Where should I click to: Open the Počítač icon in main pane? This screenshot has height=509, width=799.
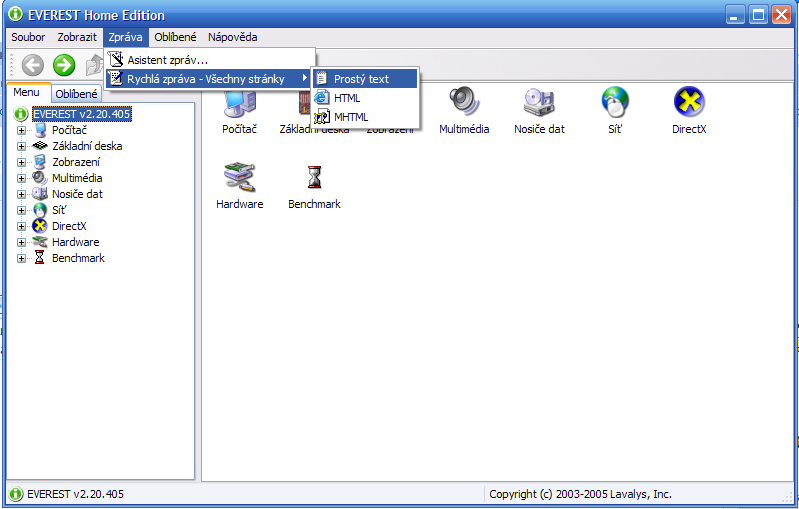239,104
